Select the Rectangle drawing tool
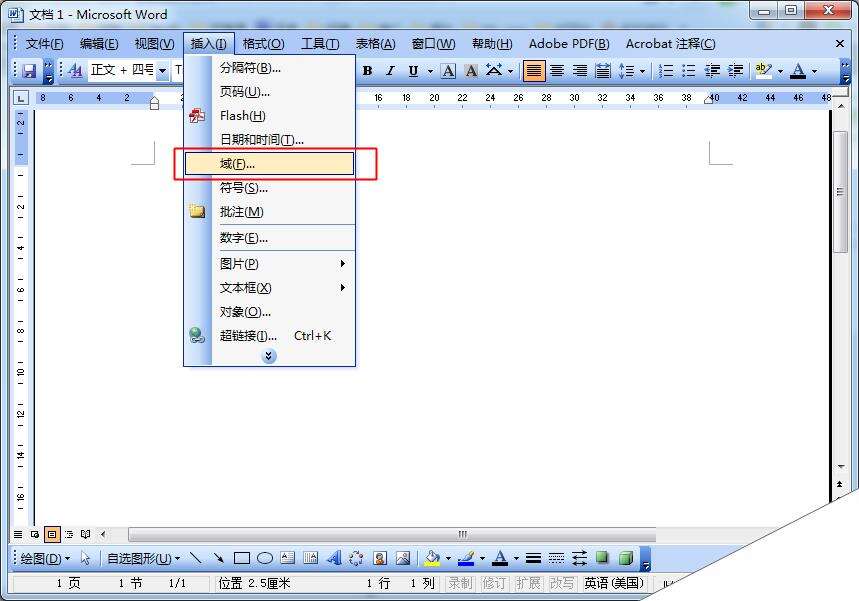This screenshot has width=859, height=601. (242, 558)
